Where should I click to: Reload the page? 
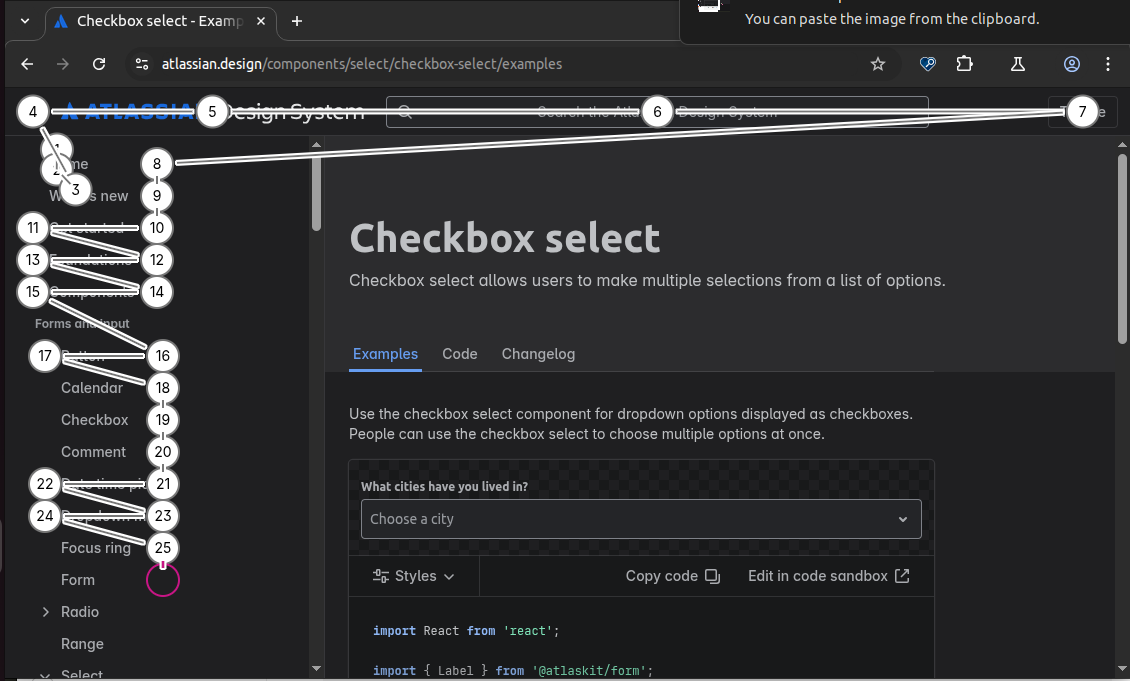[98, 64]
